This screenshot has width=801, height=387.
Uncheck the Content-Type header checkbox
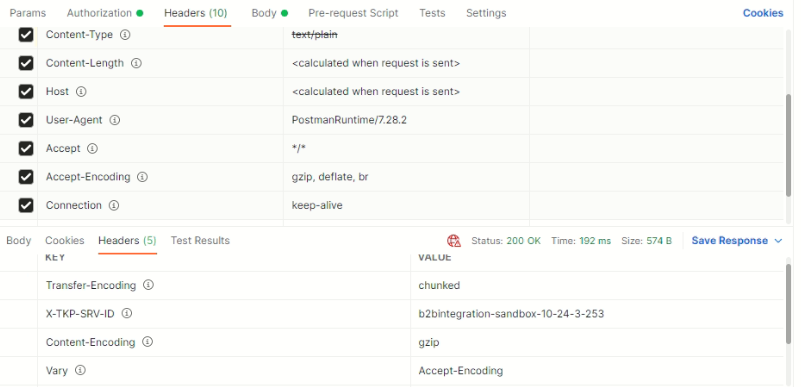coord(26,35)
